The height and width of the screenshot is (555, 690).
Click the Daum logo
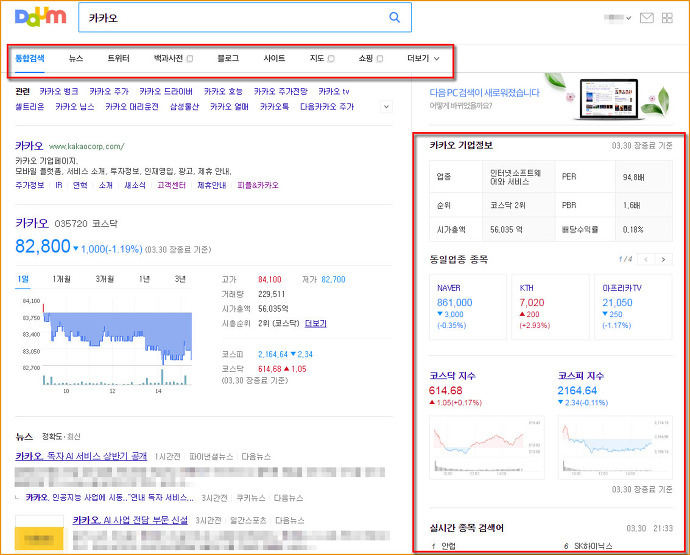[40, 17]
